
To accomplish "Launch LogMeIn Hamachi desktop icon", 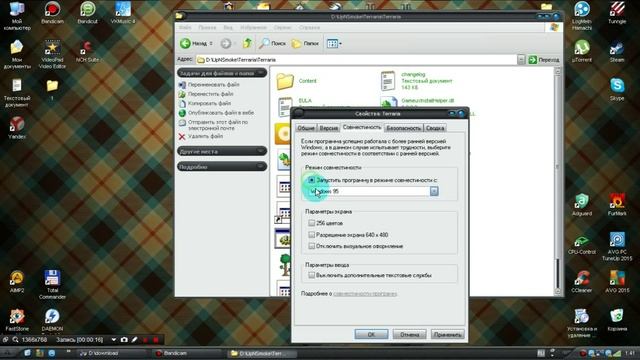I will [x=582, y=16].
